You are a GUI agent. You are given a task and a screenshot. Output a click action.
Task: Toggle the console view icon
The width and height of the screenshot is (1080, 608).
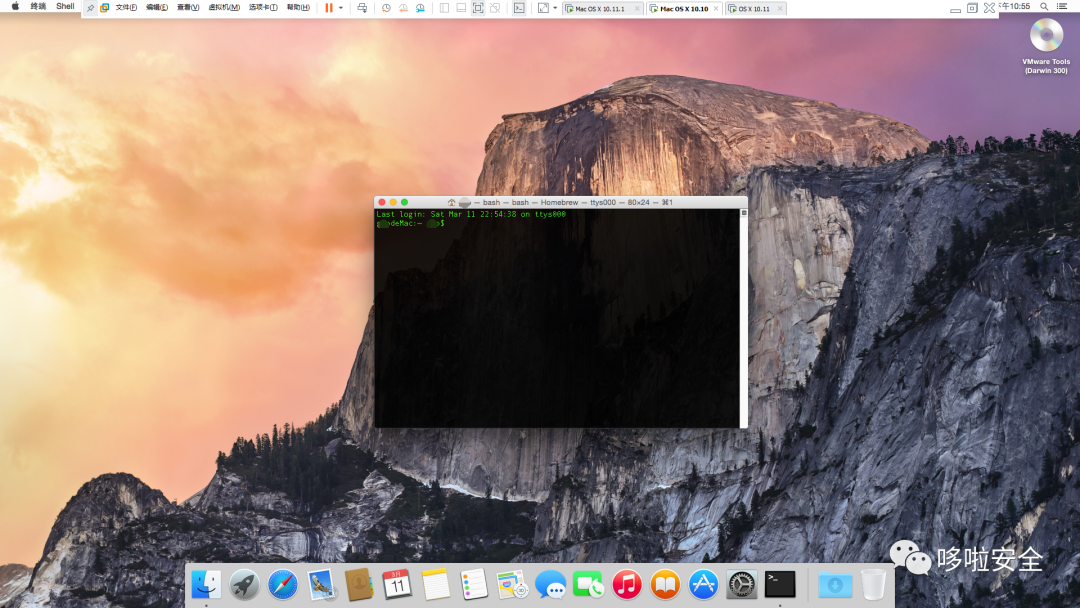pos(519,8)
